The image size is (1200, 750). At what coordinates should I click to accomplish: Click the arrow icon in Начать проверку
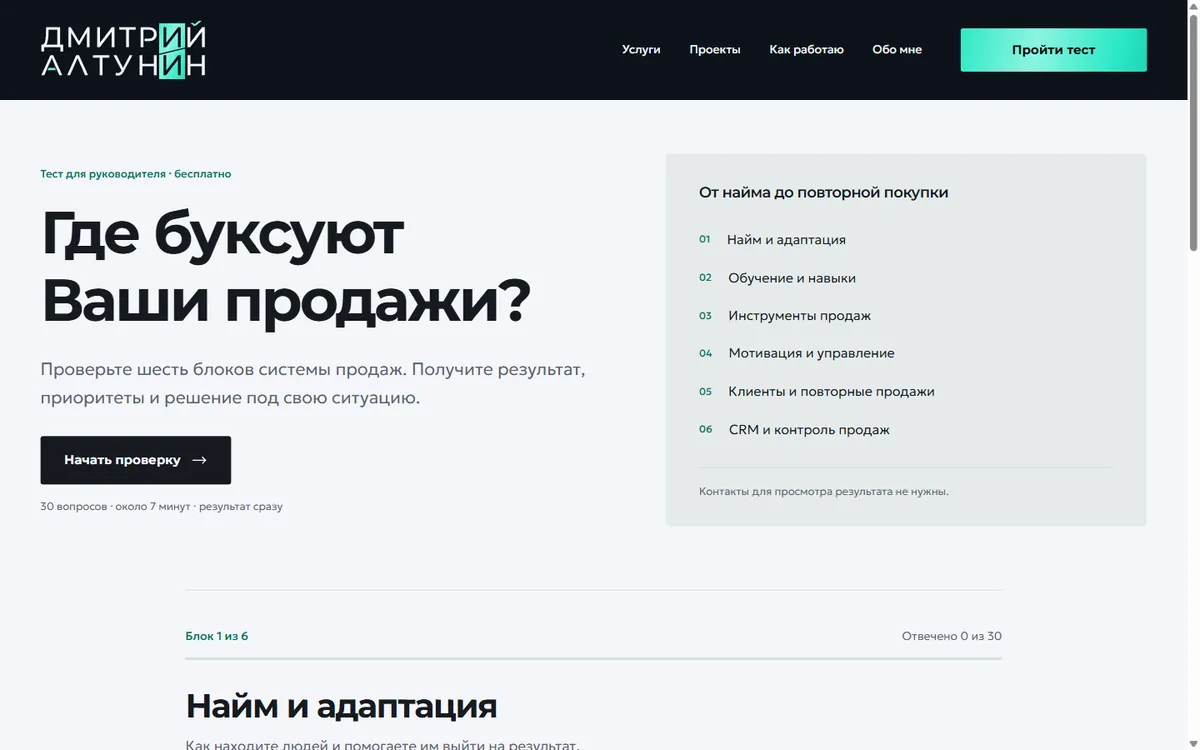click(199, 460)
